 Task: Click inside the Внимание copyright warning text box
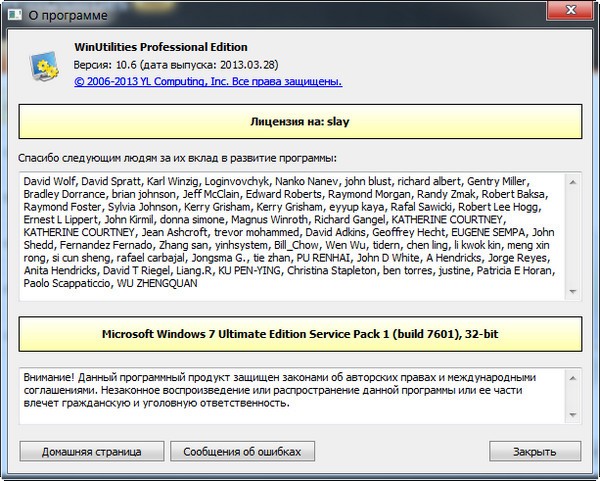[290, 395]
